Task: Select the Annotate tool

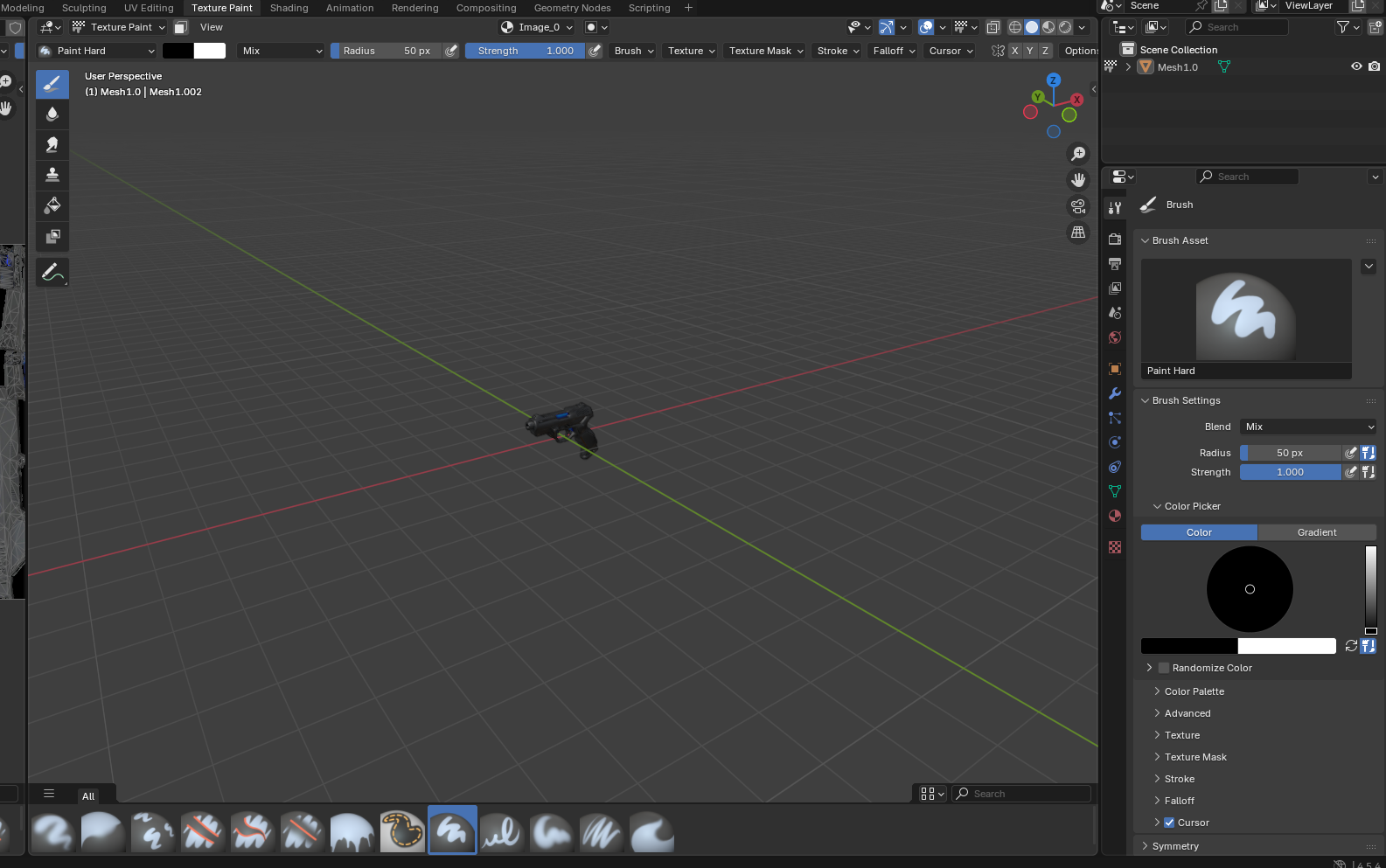Action: 52,273
